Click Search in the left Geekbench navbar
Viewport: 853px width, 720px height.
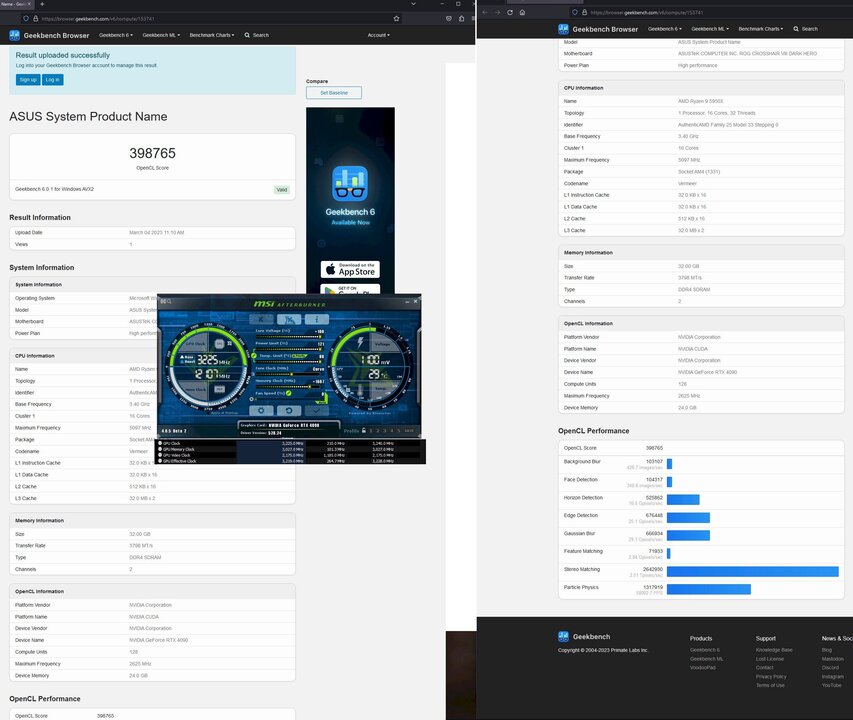(257, 35)
